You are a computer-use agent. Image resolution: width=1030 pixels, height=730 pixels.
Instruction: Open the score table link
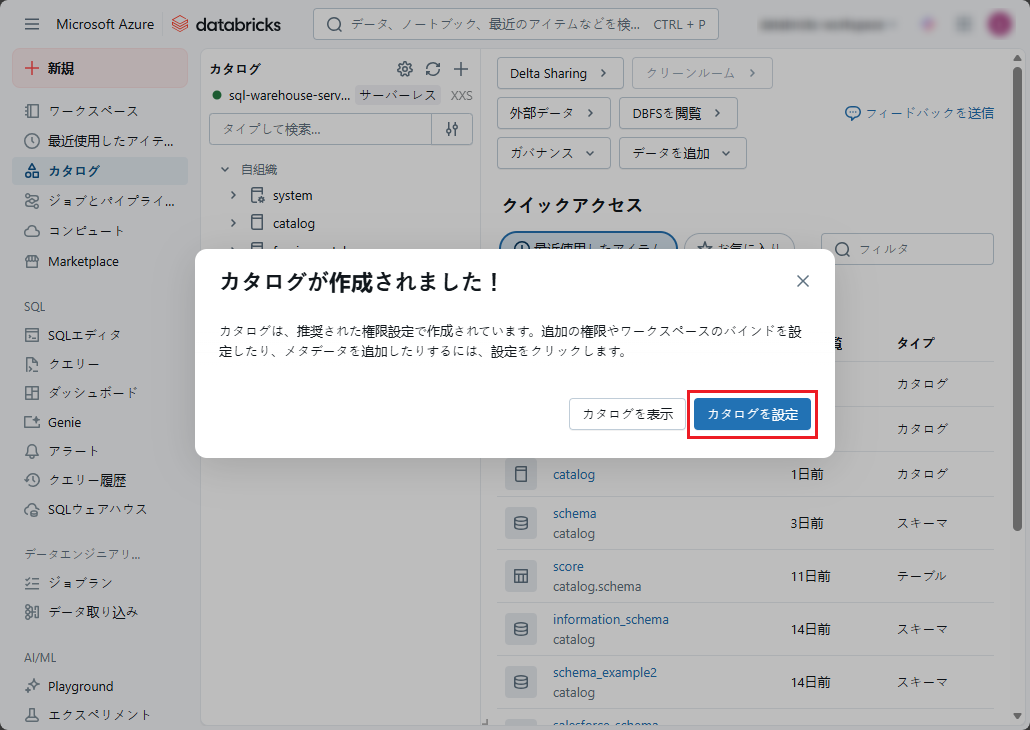tap(568, 566)
